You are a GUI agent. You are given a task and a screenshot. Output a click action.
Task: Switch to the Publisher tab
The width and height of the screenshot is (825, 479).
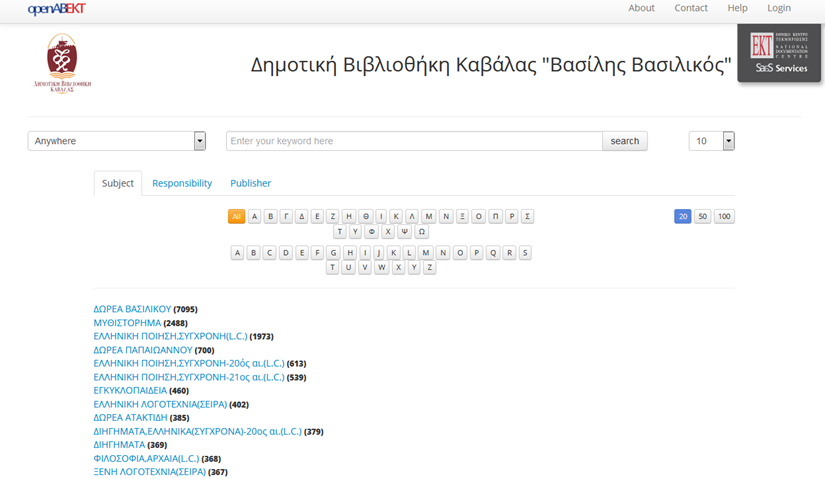pyautogui.click(x=250, y=183)
